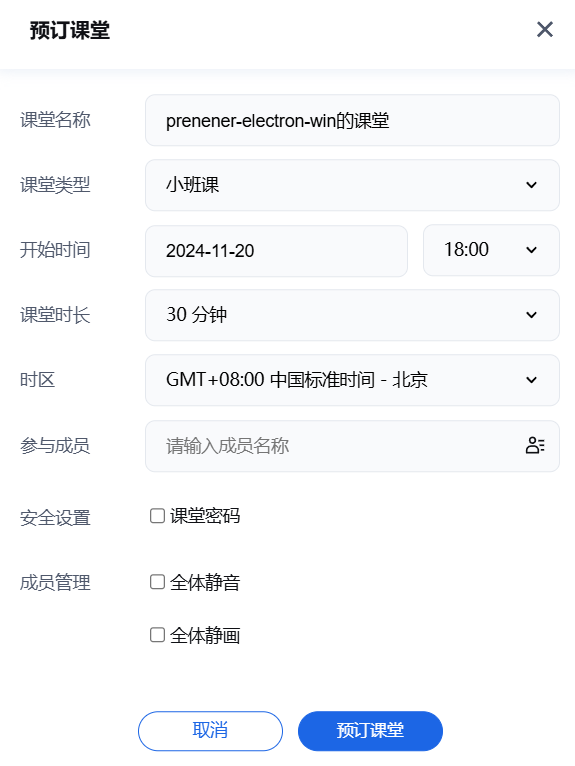Click the 全体静音 label text

(x=205, y=582)
